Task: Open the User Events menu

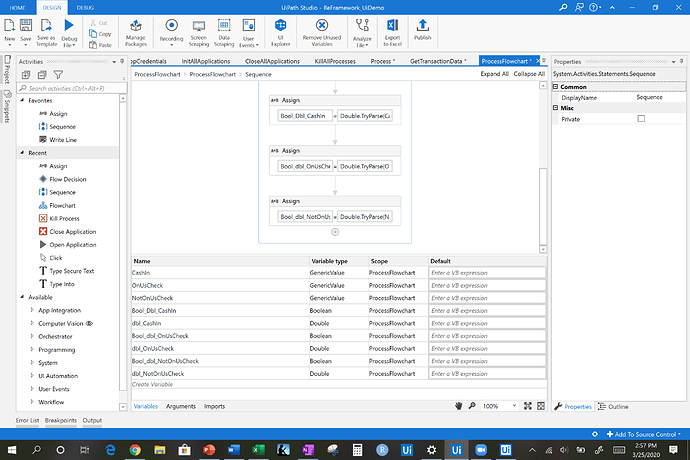Action: [x=249, y=33]
